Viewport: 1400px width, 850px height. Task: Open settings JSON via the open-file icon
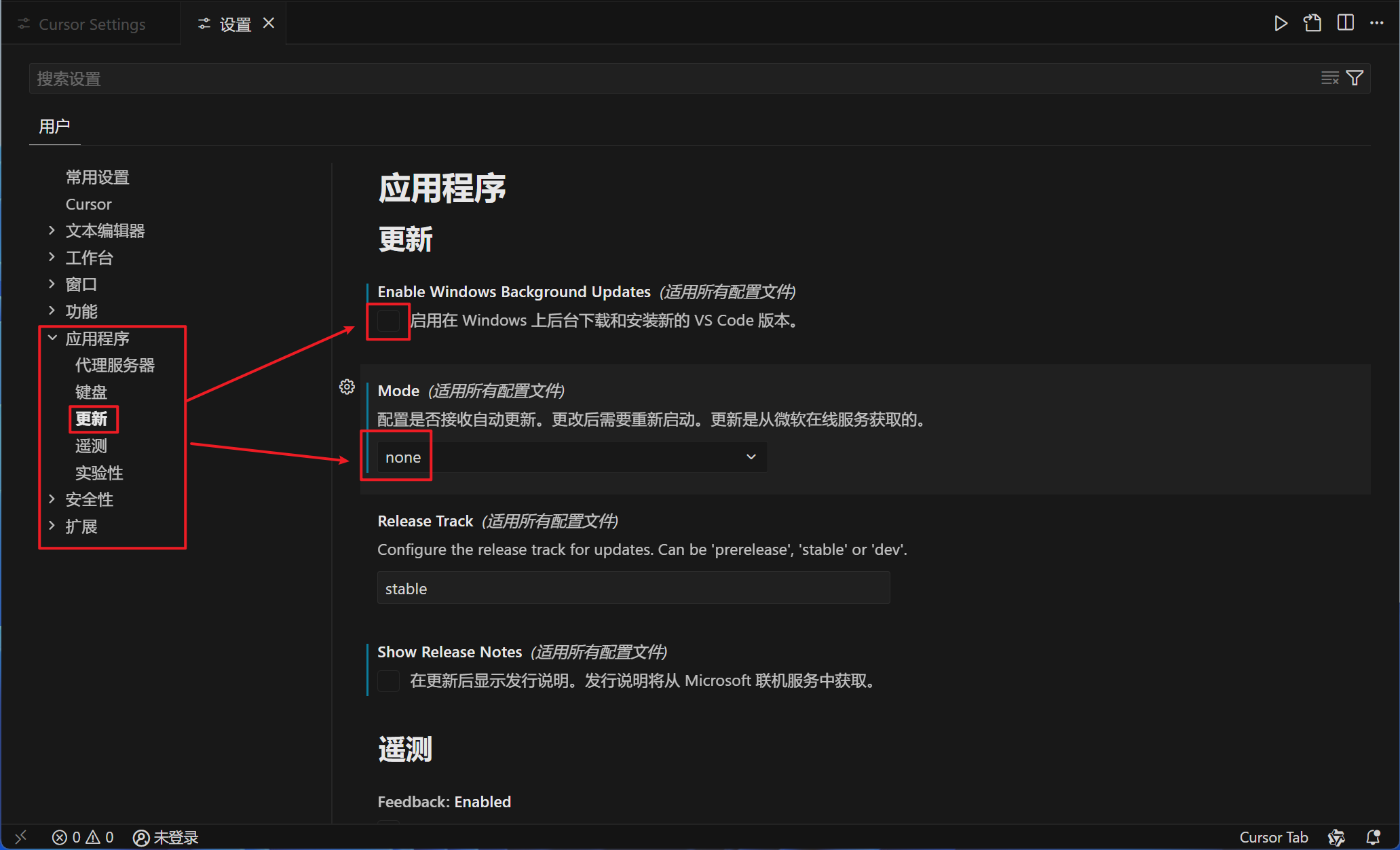click(1312, 23)
